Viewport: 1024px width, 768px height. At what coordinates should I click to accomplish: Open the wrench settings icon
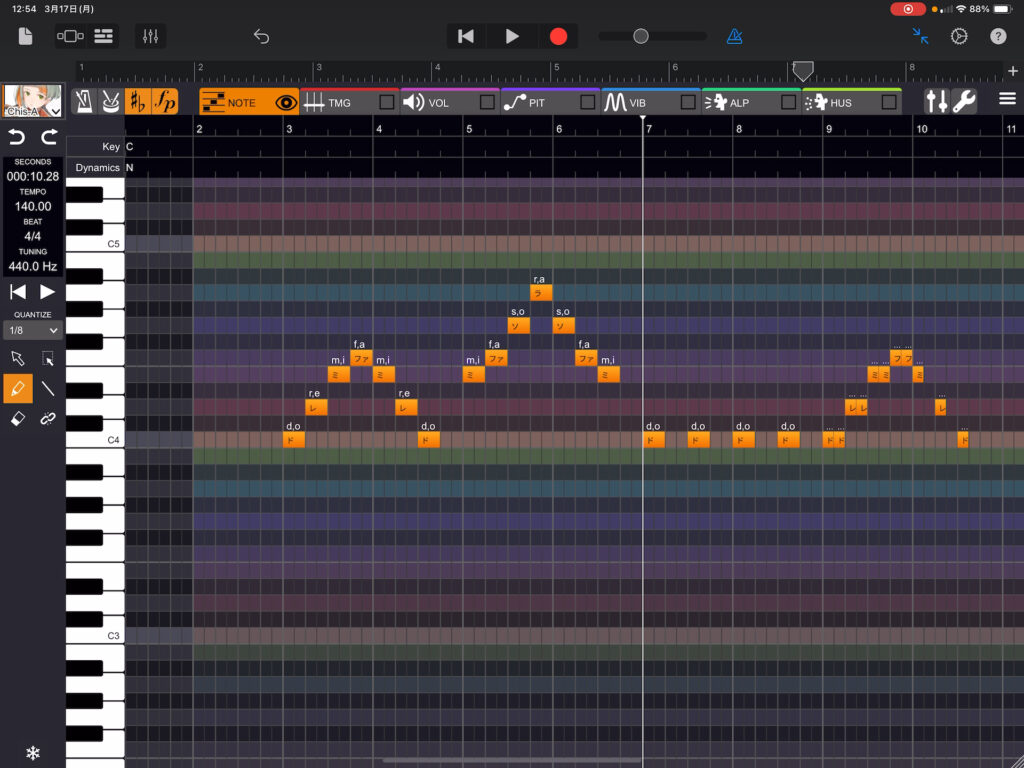point(964,101)
